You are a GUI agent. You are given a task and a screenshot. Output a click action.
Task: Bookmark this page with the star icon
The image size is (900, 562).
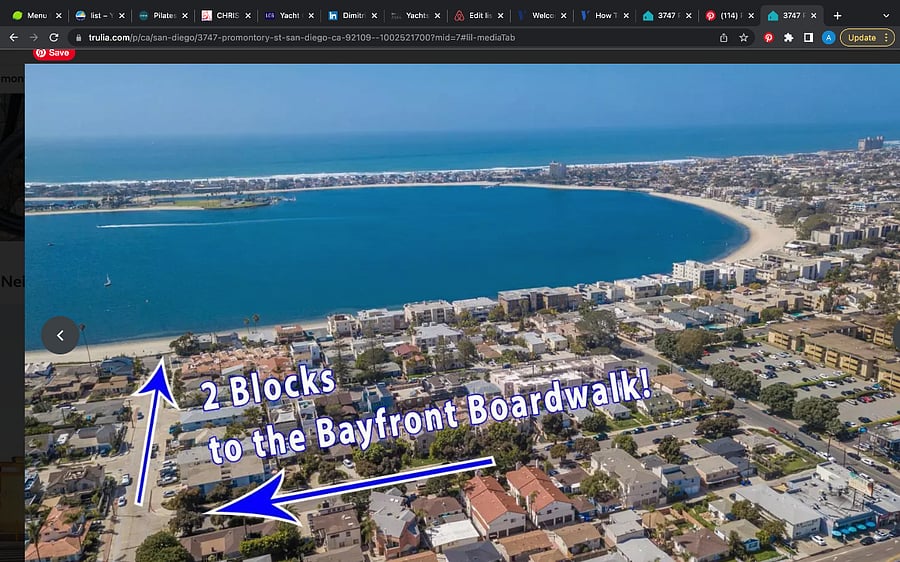[x=744, y=37]
